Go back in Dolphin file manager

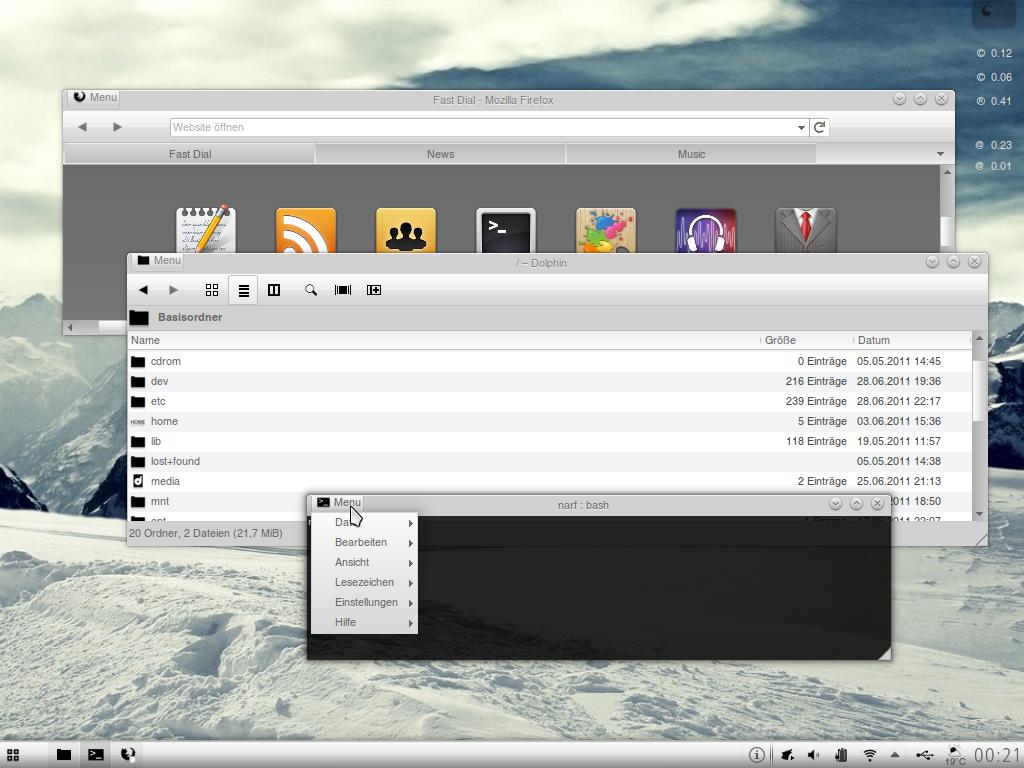[143, 290]
